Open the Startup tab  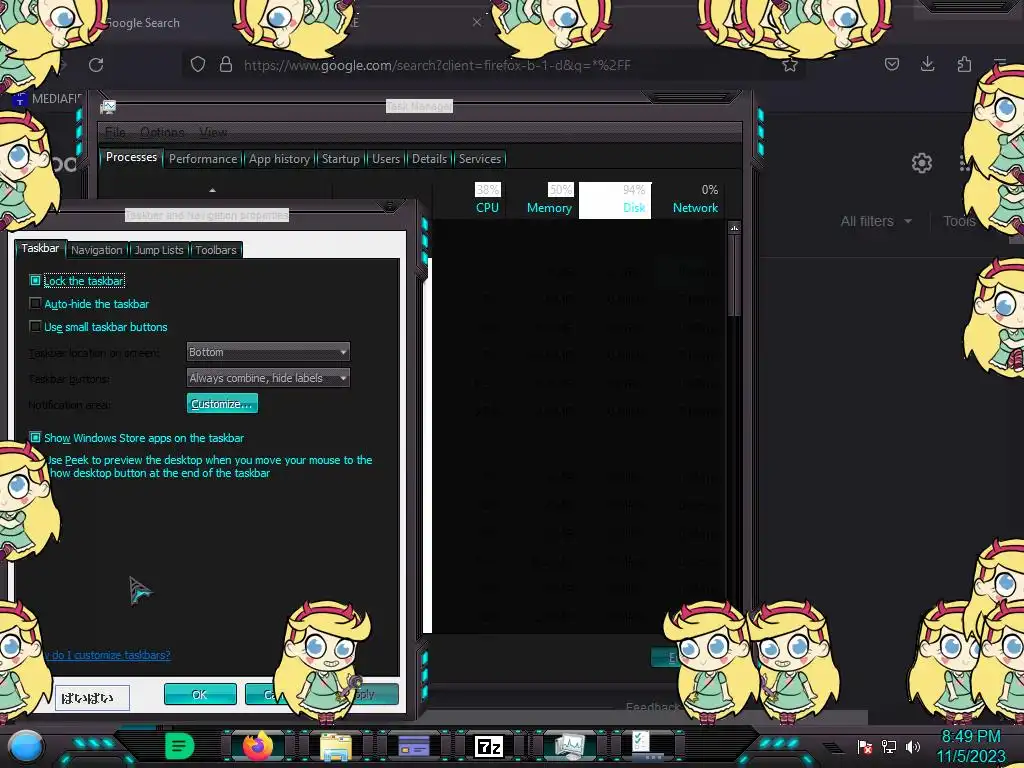pos(340,159)
